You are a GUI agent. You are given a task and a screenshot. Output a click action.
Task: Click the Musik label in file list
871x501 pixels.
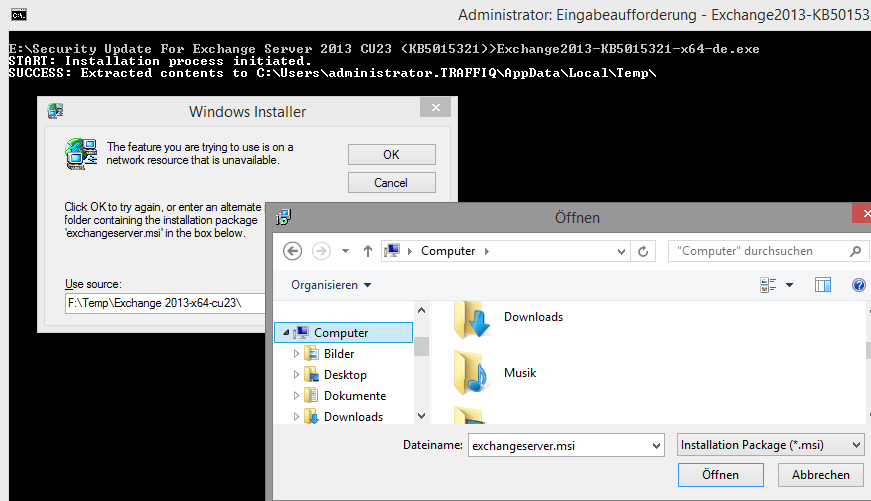tap(520, 373)
